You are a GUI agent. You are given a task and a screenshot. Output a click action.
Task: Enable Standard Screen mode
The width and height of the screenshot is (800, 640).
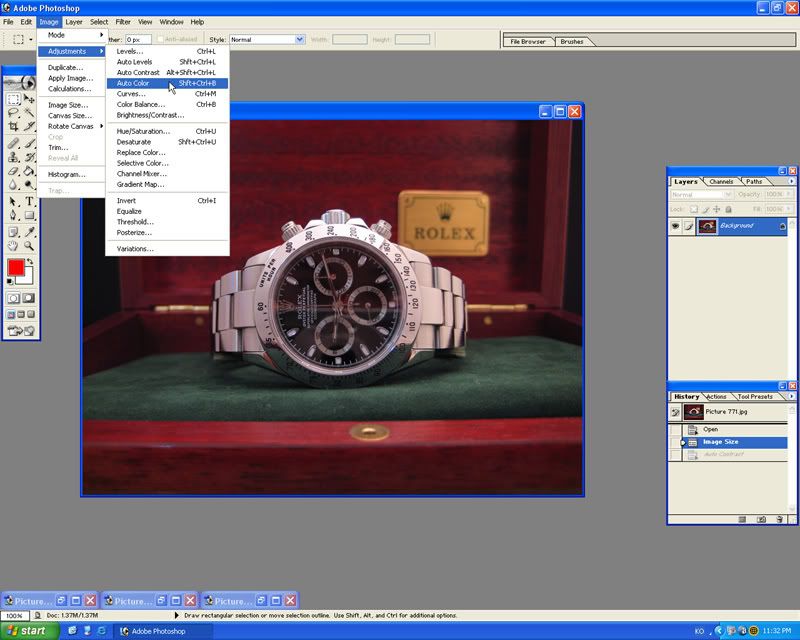pyautogui.click(x=11, y=314)
